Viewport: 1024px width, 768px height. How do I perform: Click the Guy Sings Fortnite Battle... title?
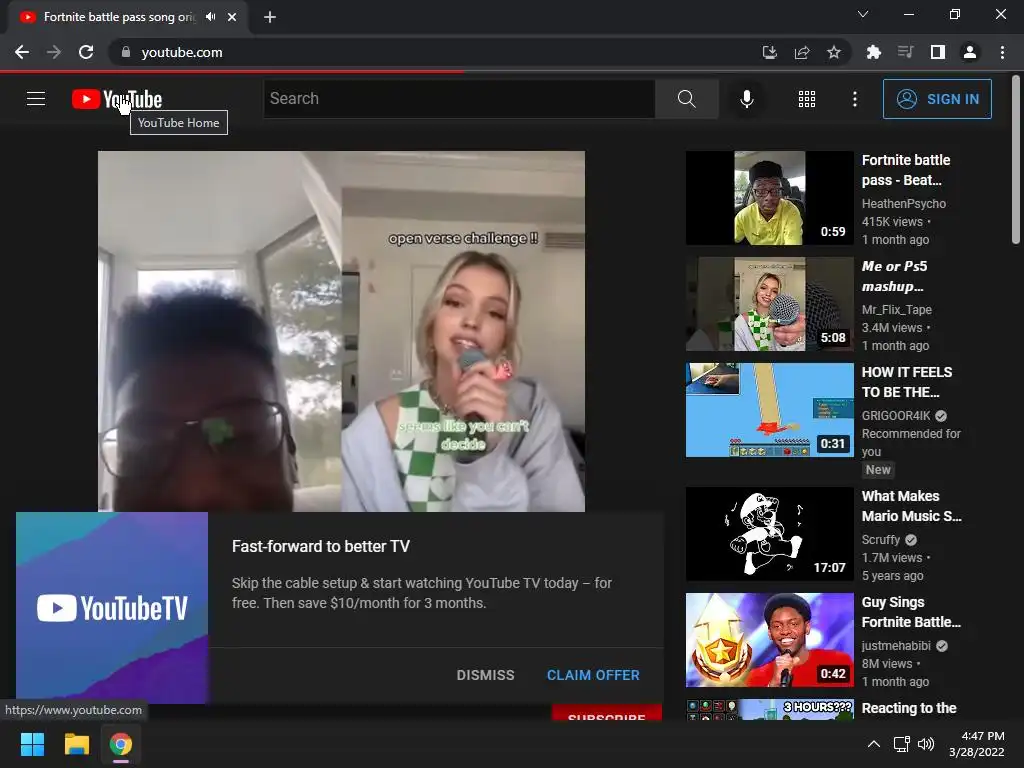(x=911, y=612)
